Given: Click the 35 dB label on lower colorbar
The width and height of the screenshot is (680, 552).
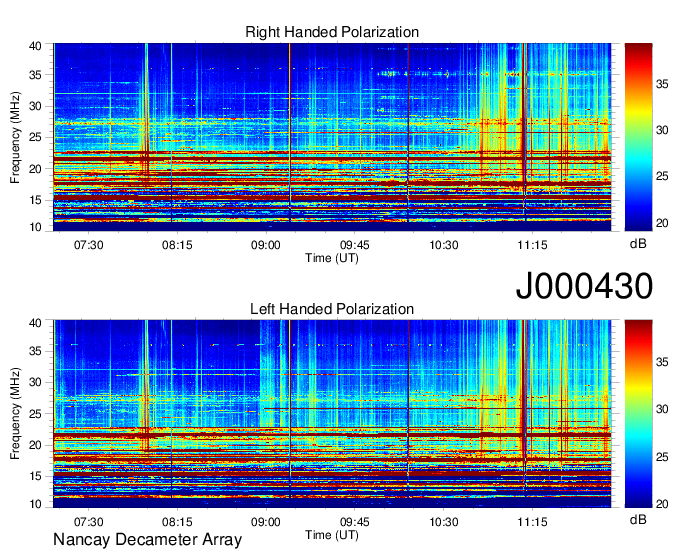Looking at the screenshot, I should pyautogui.click(x=662, y=362).
